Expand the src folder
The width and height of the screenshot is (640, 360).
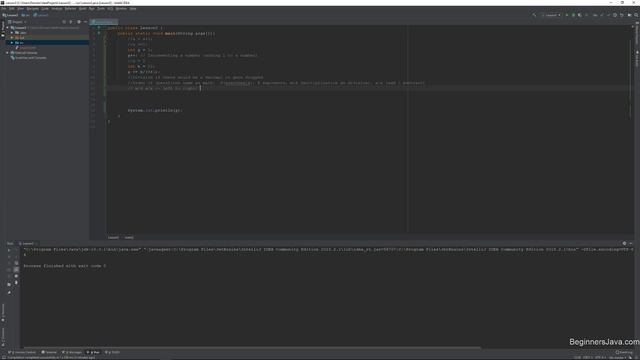(x=12, y=42)
